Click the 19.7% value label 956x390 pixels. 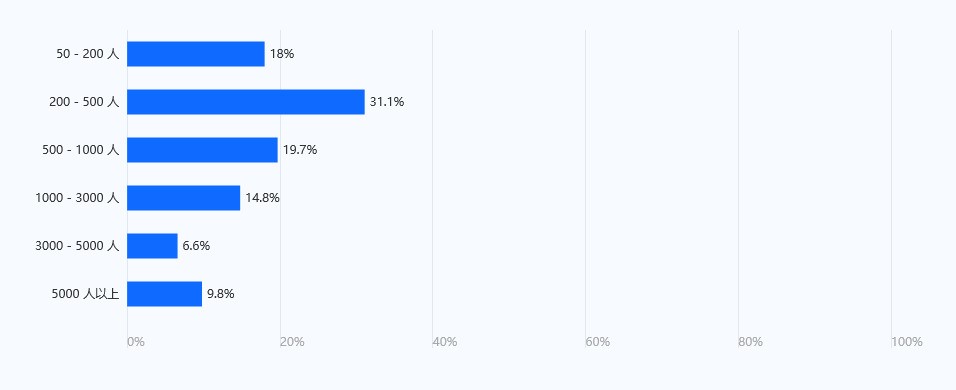point(300,150)
